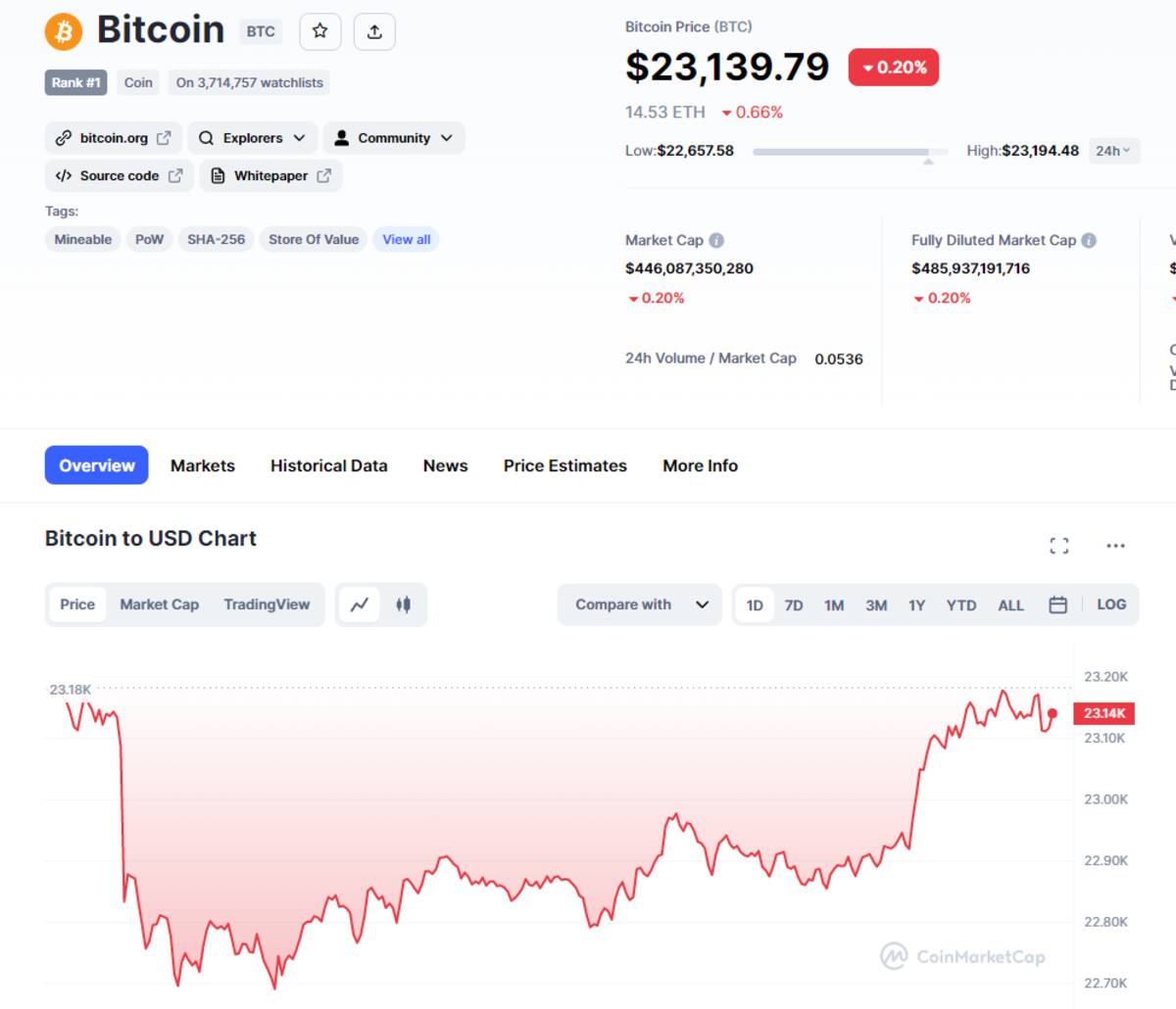Open the Historical Data tab

[328, 465]
